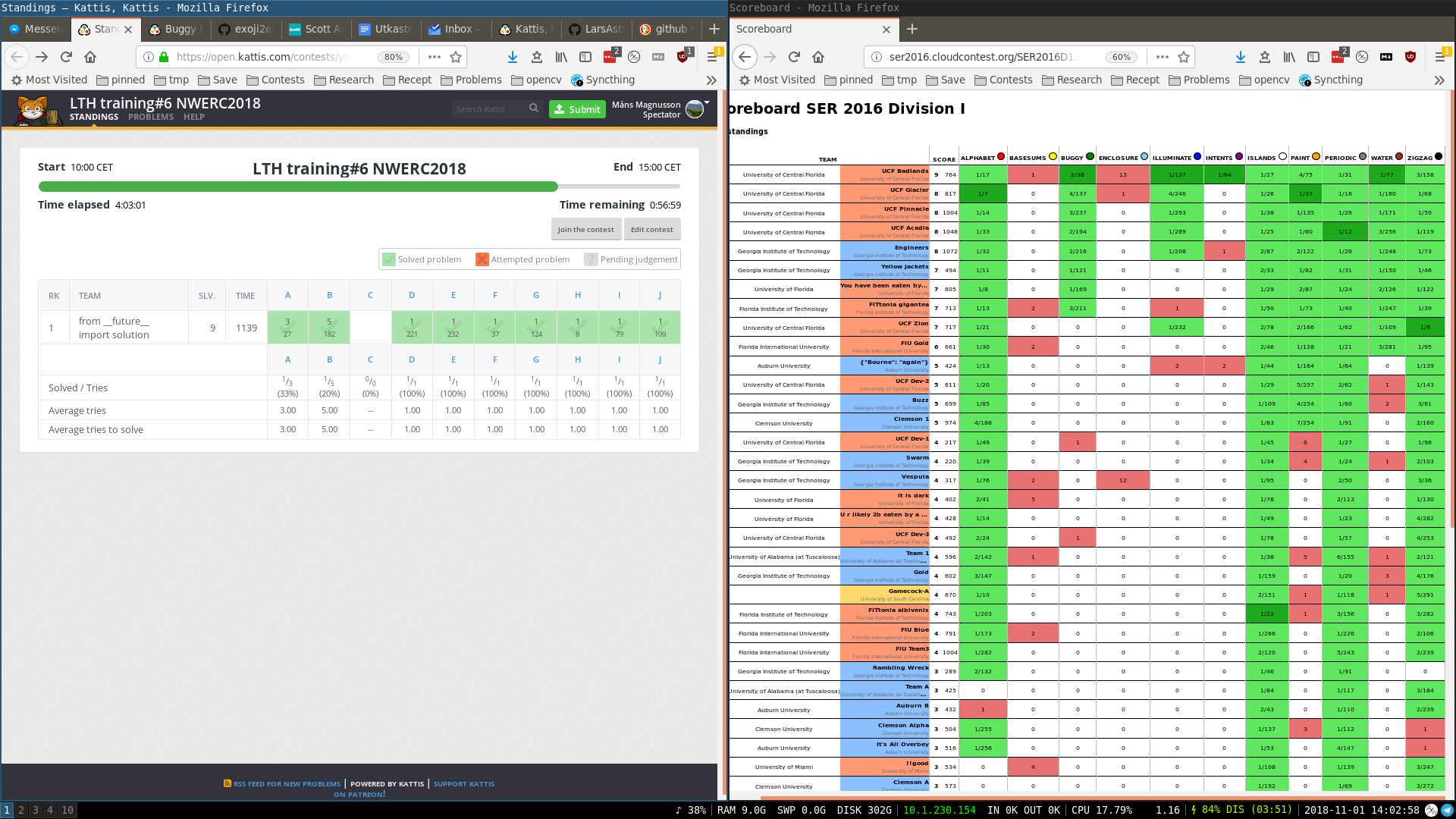
Task: Open page actions menu in the Scoreboard address bar
Action: [1162, 57]
